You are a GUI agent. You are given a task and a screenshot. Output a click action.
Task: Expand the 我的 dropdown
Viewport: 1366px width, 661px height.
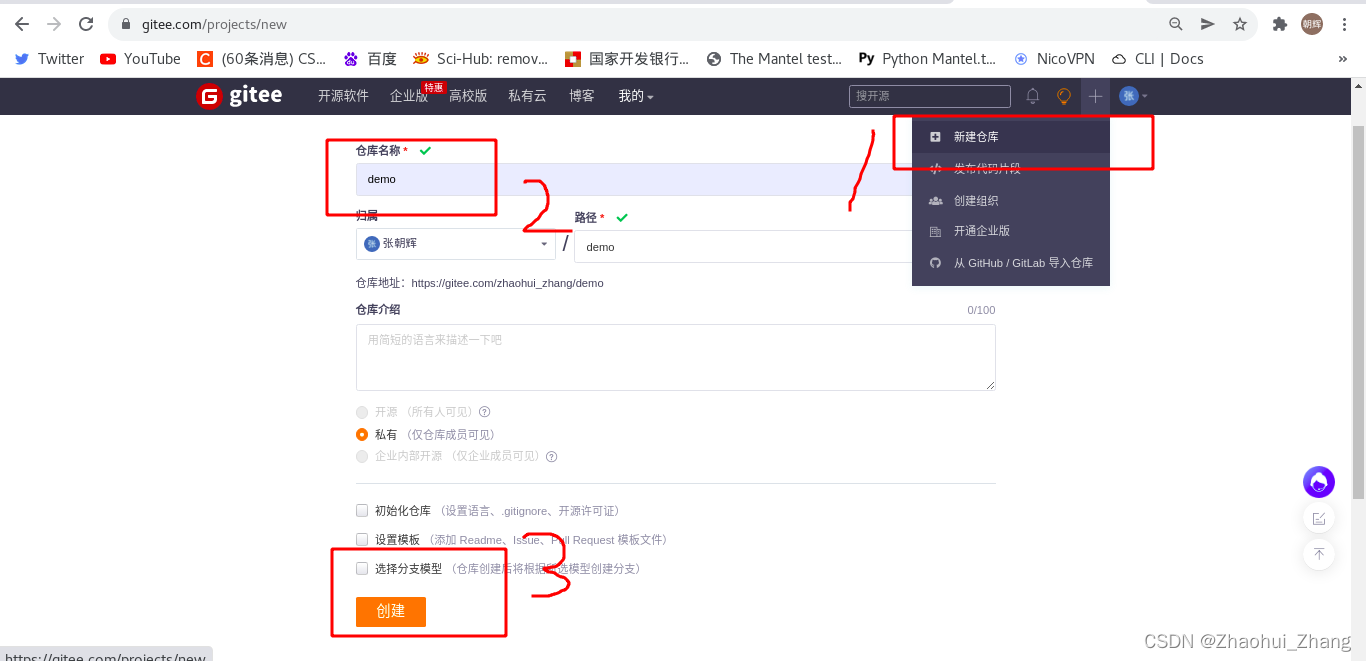tap(636, 96)
